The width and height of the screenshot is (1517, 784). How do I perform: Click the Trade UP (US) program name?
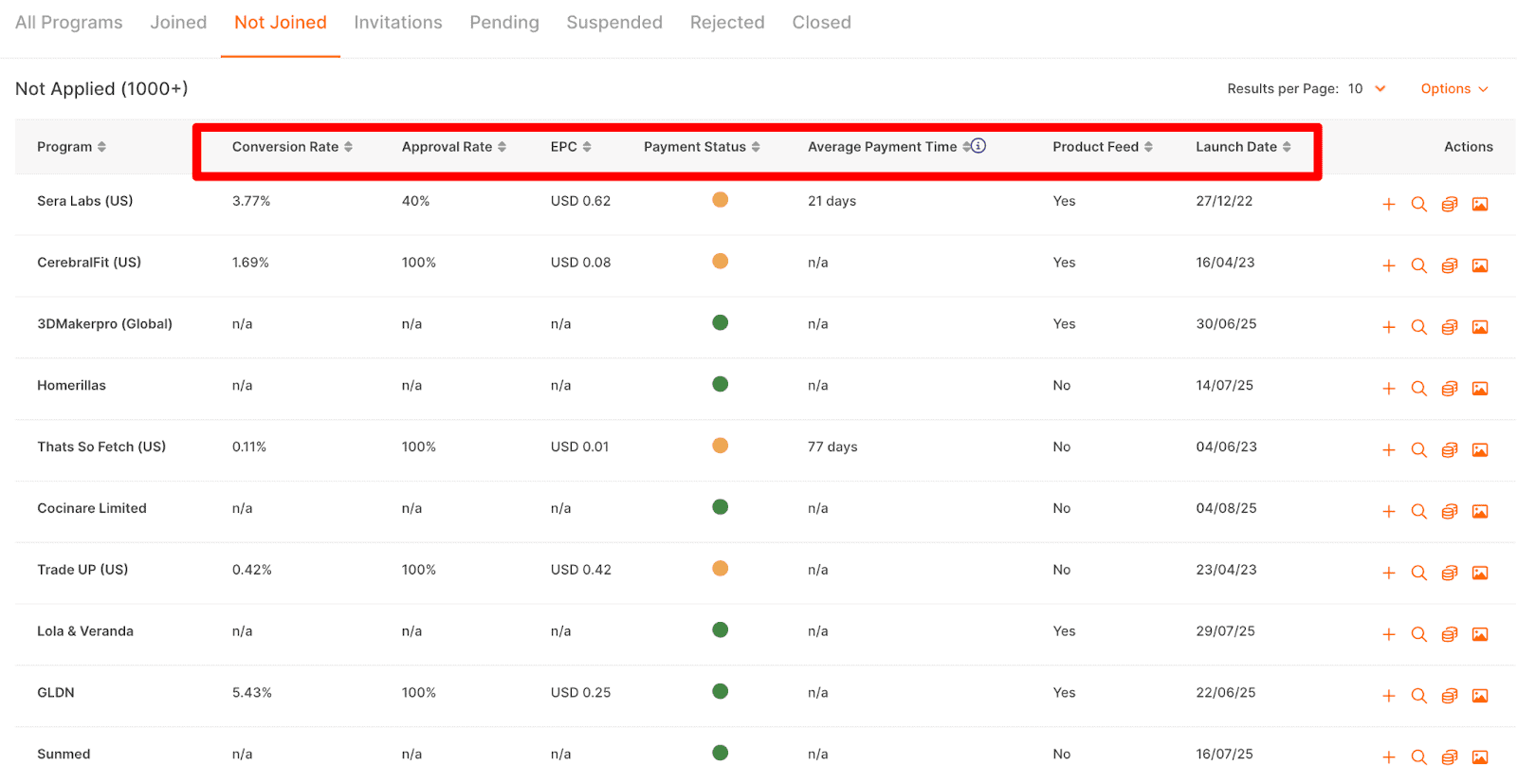click(82, 570)
